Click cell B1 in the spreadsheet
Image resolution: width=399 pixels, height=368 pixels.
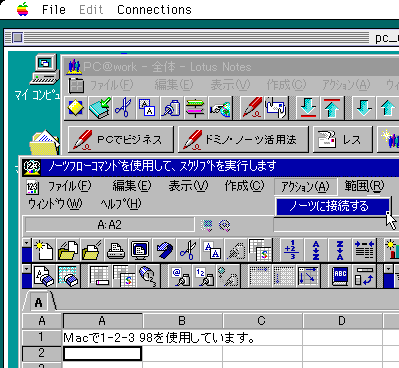(x=182, y=338)
